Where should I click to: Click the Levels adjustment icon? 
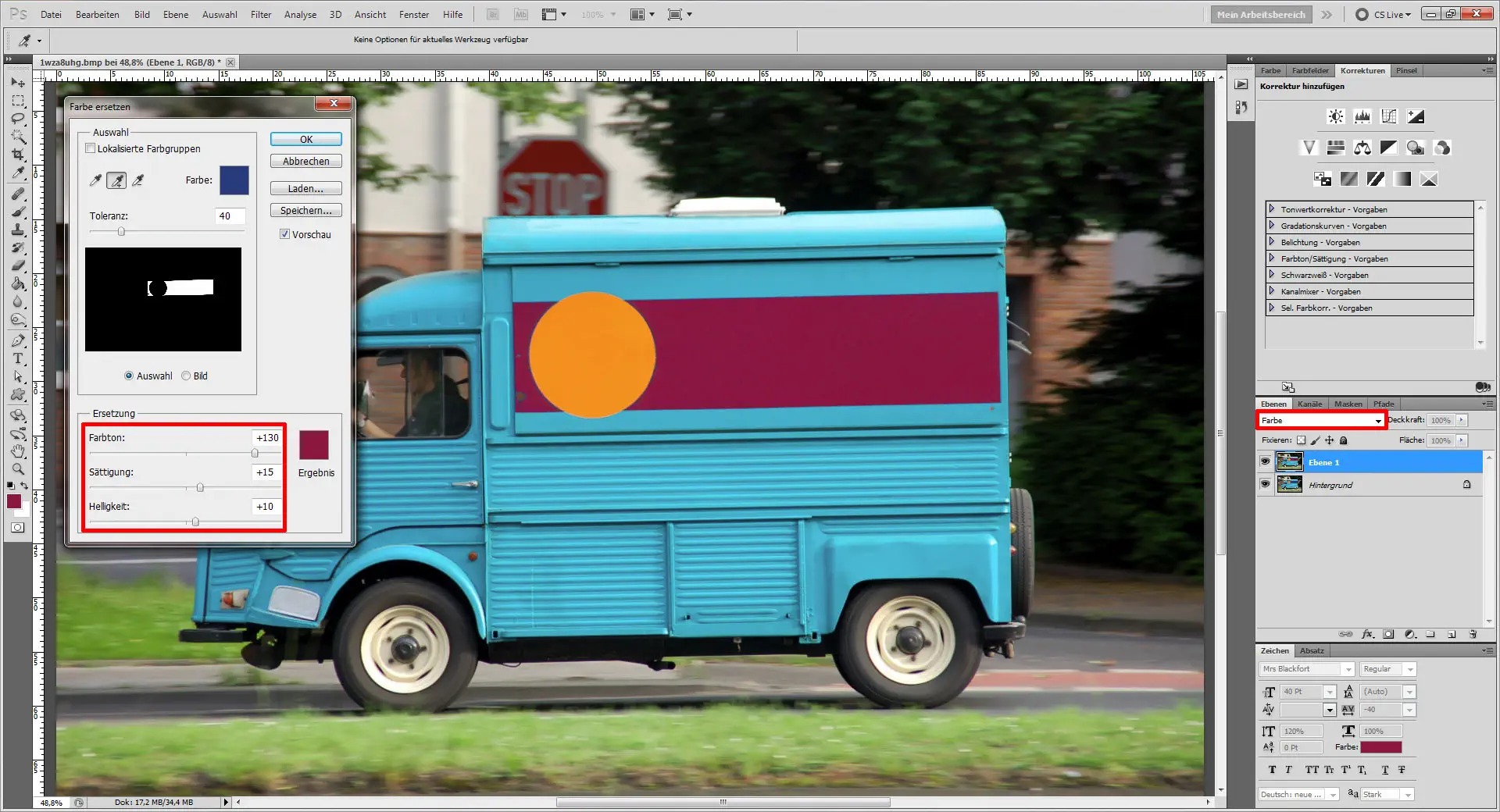tap(1362, 116)
